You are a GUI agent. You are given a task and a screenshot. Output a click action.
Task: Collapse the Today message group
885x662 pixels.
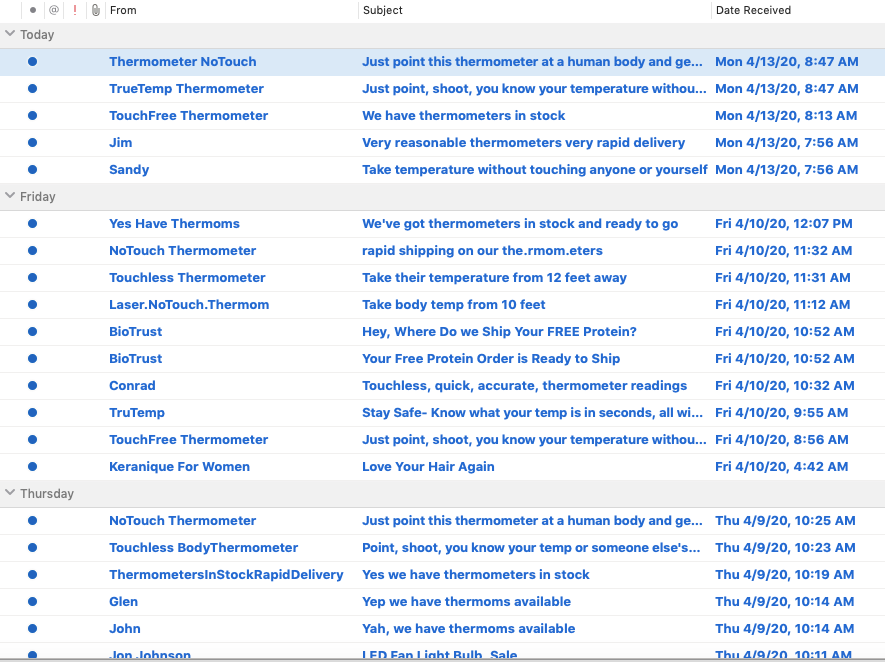coord(9,34)
